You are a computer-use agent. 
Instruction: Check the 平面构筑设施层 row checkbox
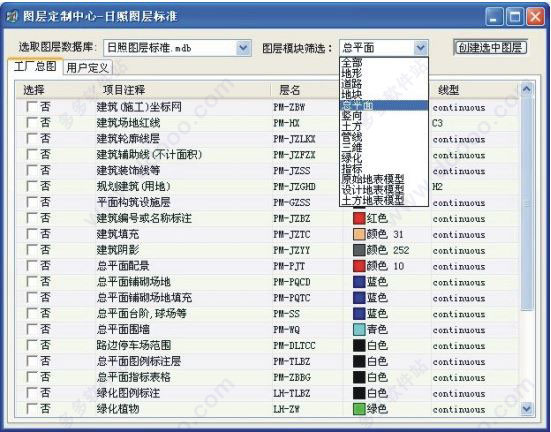[x=32, y=202]
